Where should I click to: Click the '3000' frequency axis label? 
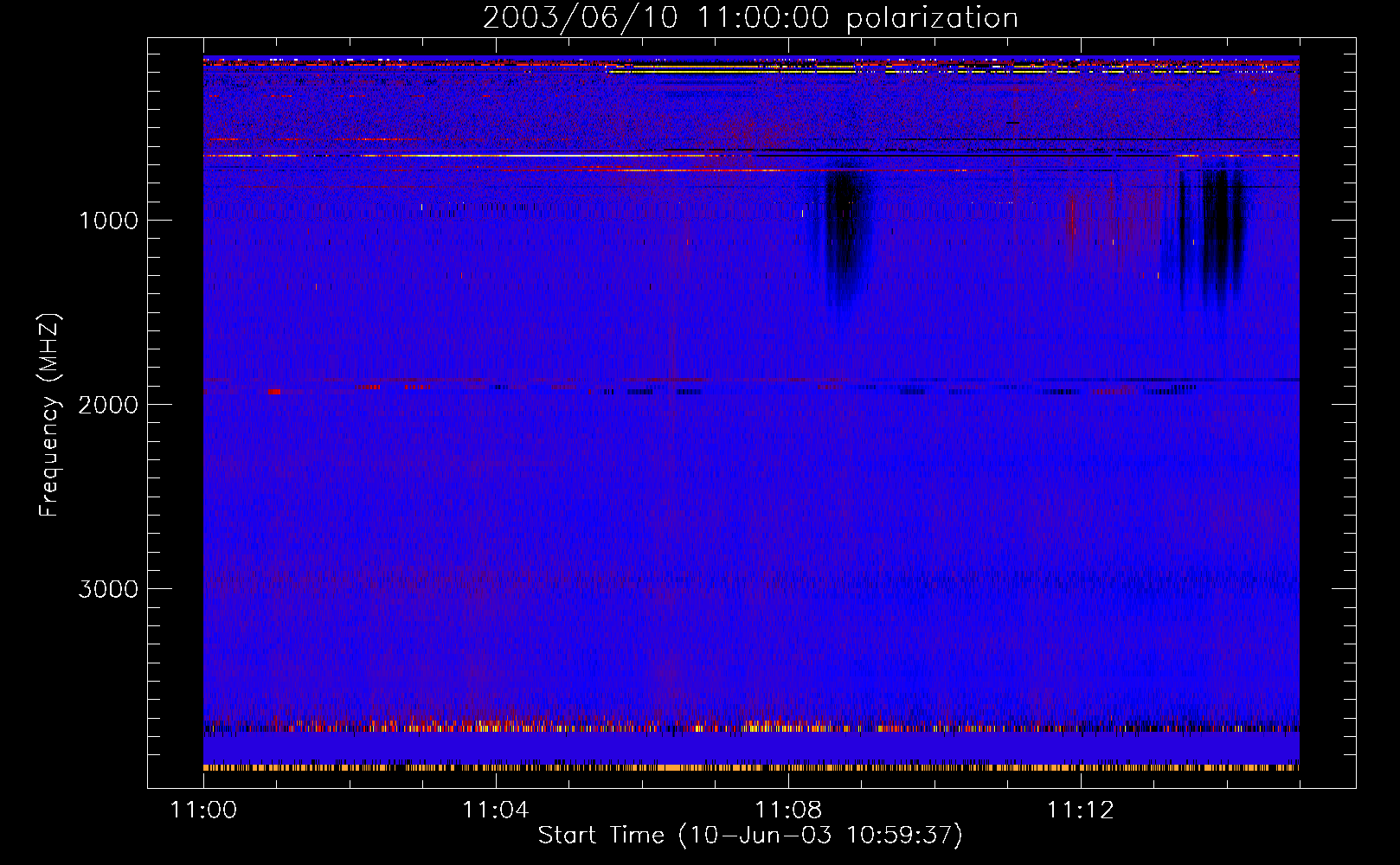coord(108,589)
